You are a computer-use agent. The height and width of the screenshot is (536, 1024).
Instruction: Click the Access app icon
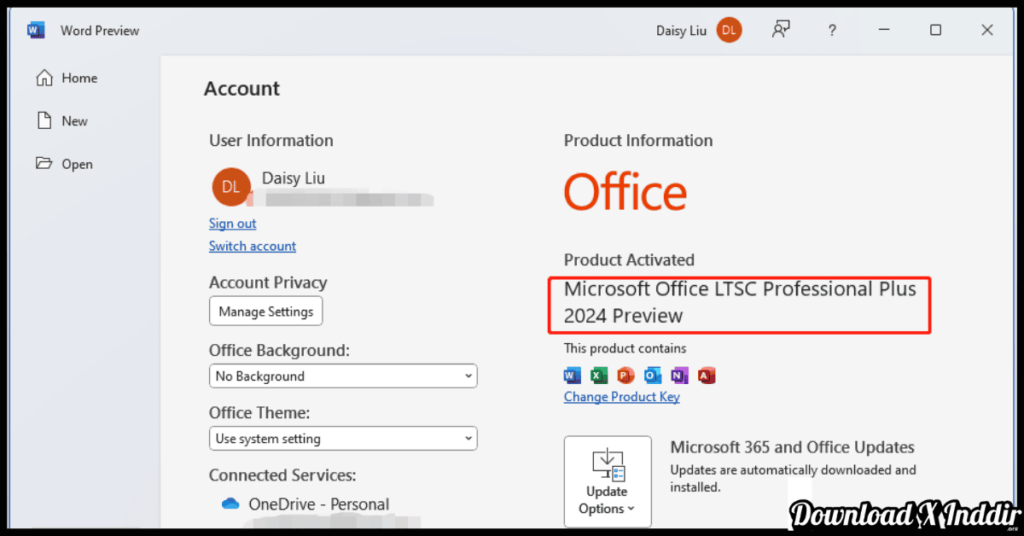point(707,375)
